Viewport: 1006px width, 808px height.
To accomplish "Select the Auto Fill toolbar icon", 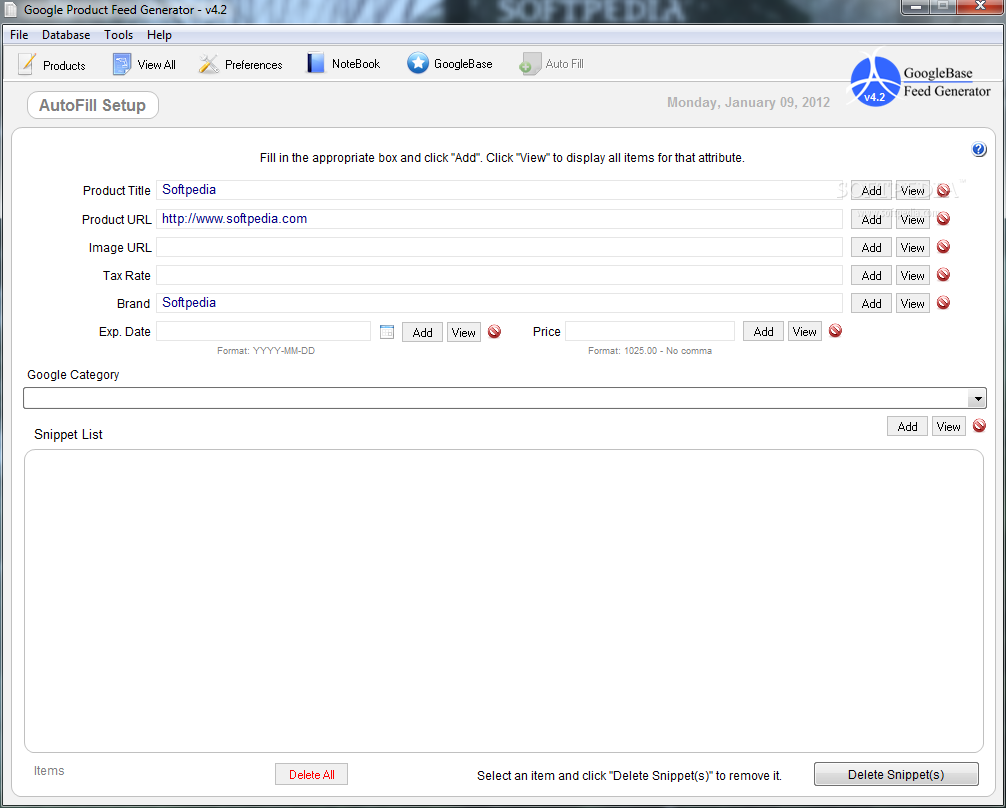I will (x=530, y=64).
